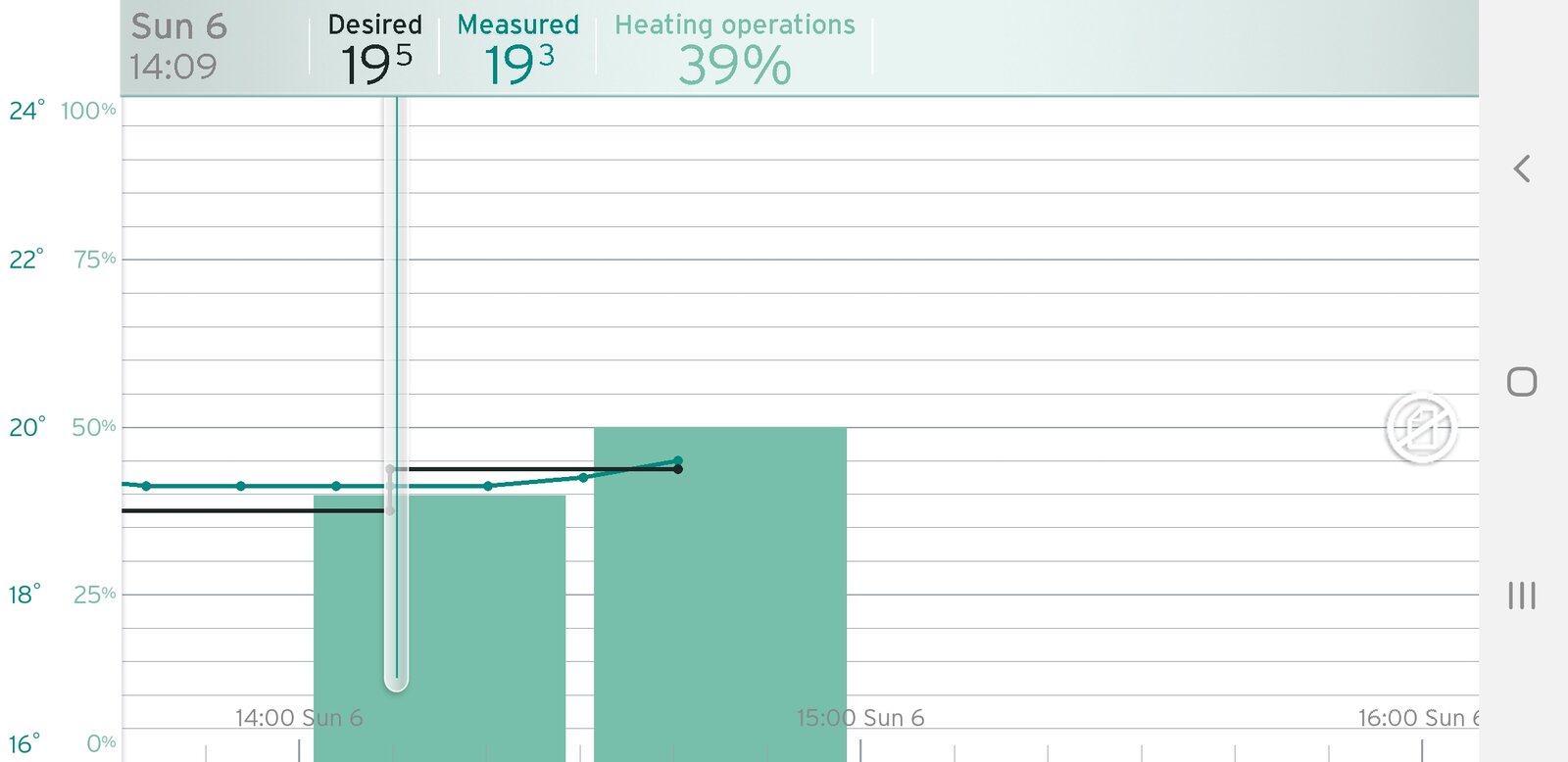Tap the Measured 19.3 temperature readout
Image resolution: width=1568 pixels, height=762 pixels.
tap(517, 48)
